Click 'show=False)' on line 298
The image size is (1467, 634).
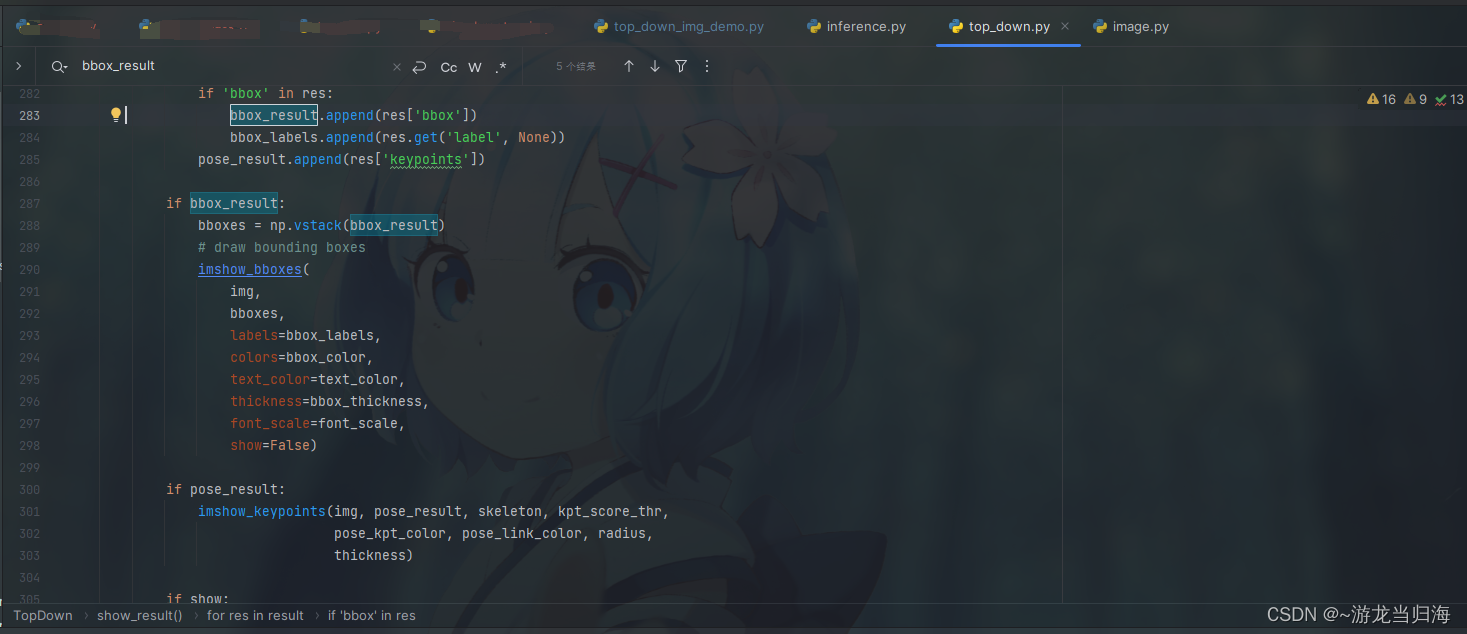coord(273,445)
